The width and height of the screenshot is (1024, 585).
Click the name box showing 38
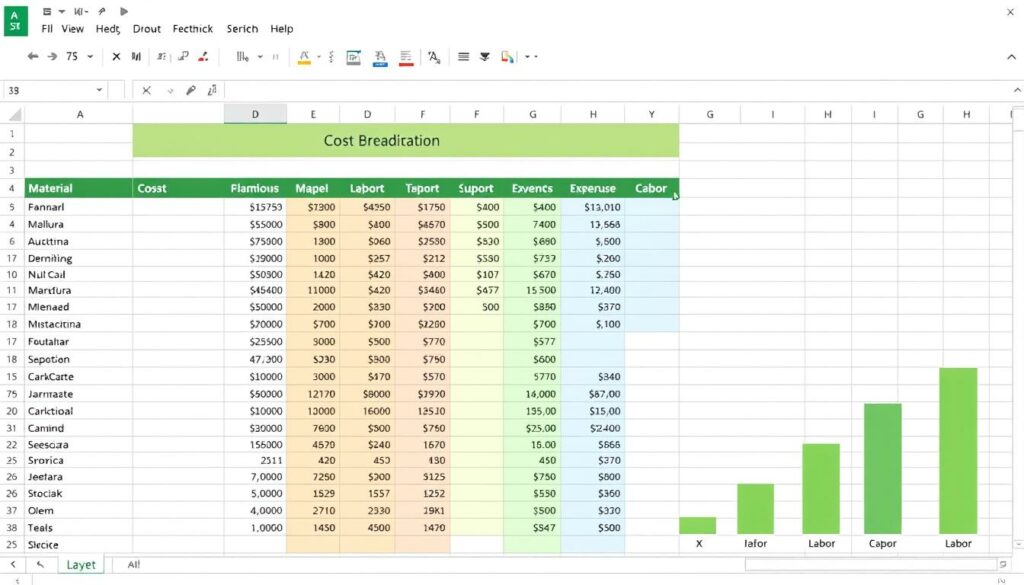click(x=55, y=90)
